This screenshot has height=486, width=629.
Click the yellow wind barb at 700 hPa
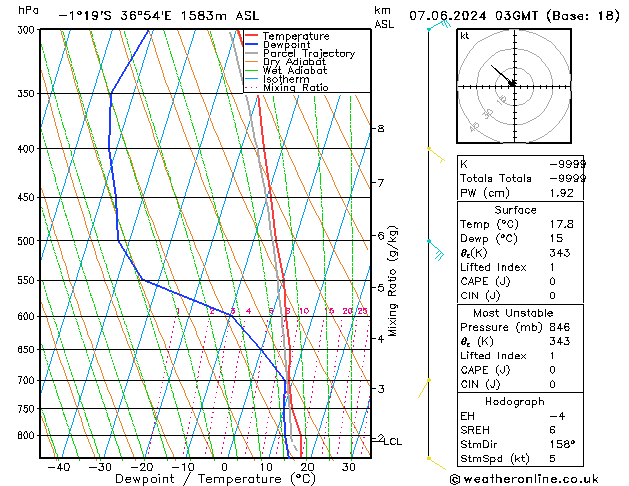(424, 388)
